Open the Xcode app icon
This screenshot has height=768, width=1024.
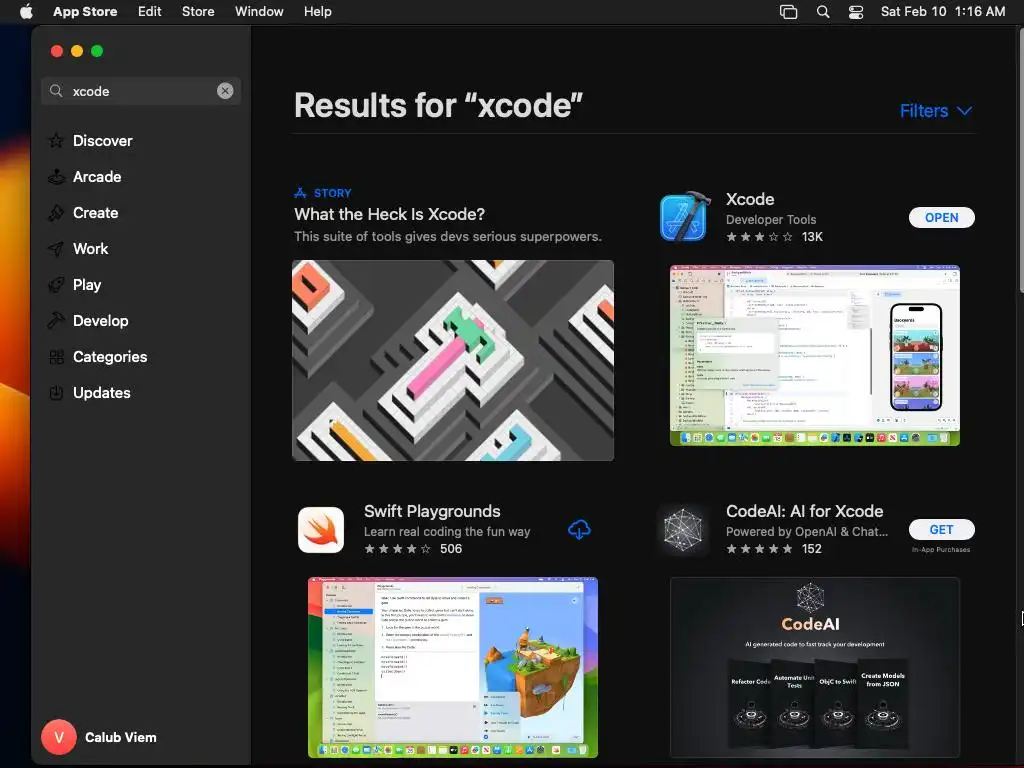coord(684,217)
